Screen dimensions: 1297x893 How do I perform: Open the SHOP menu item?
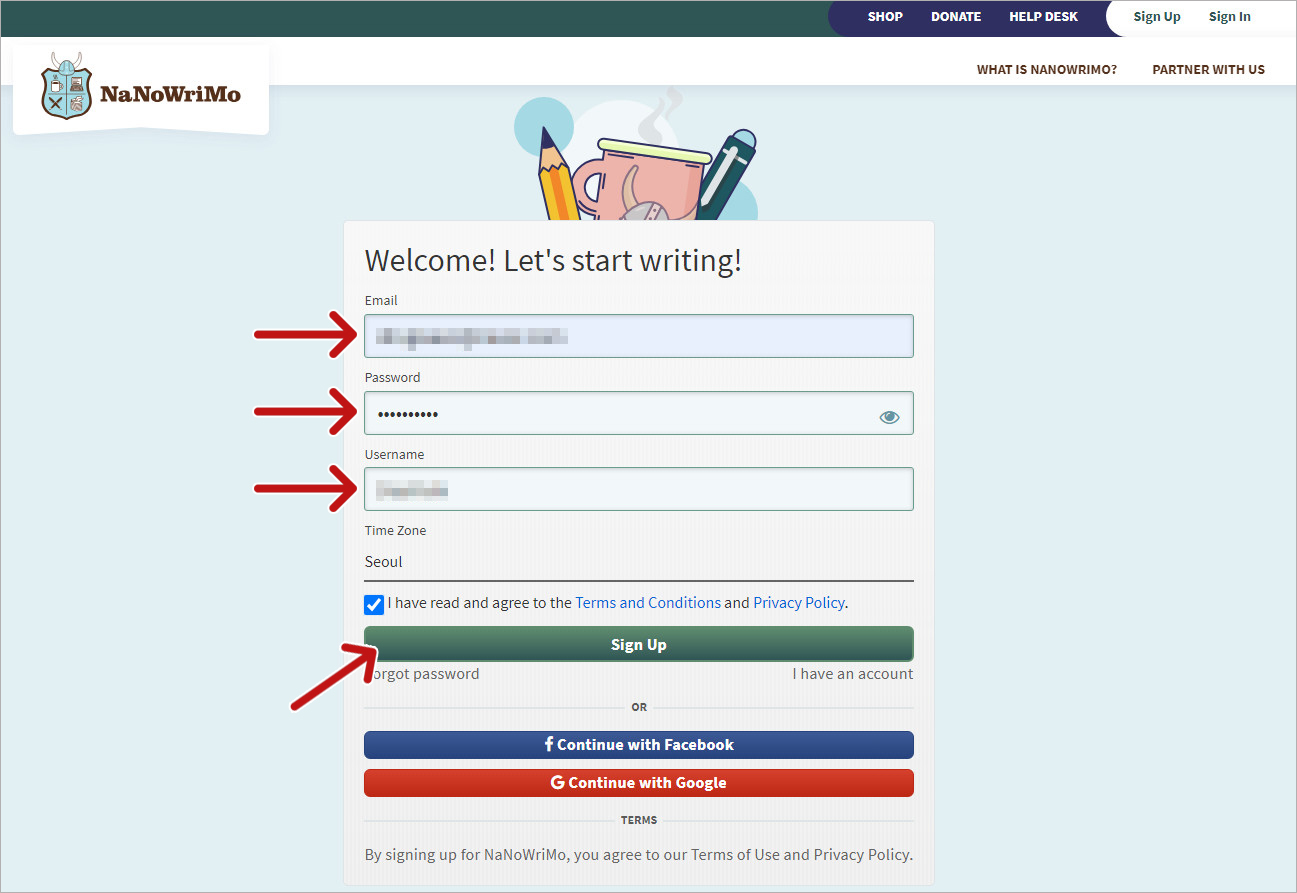[885, 17]
